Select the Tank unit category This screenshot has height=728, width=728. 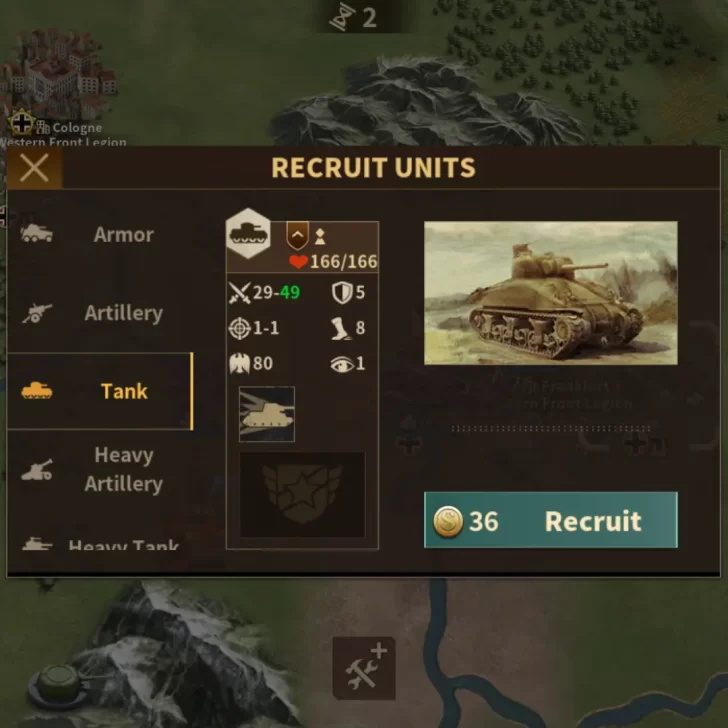(100, 391)
